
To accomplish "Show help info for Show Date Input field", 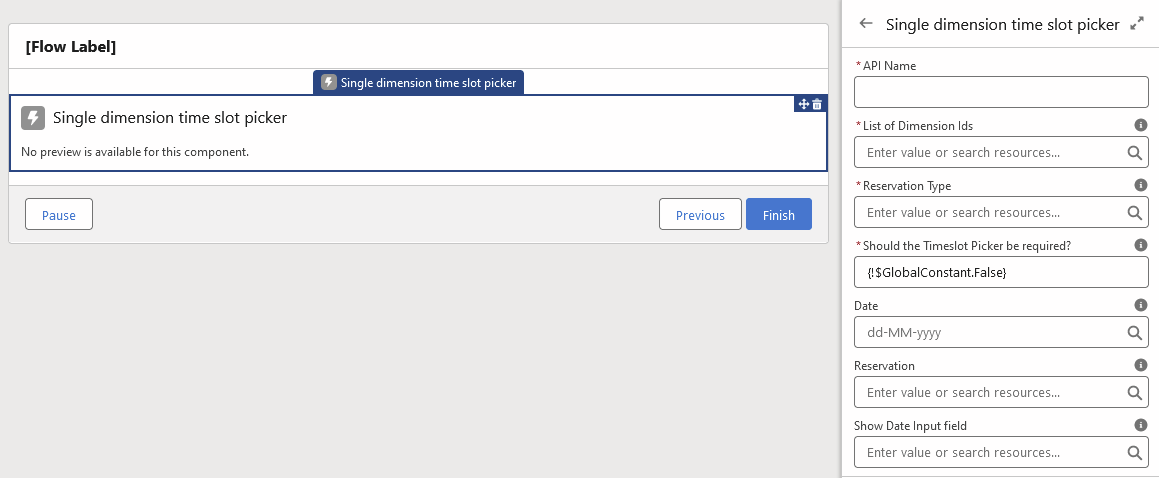I will coord(1140,426).
